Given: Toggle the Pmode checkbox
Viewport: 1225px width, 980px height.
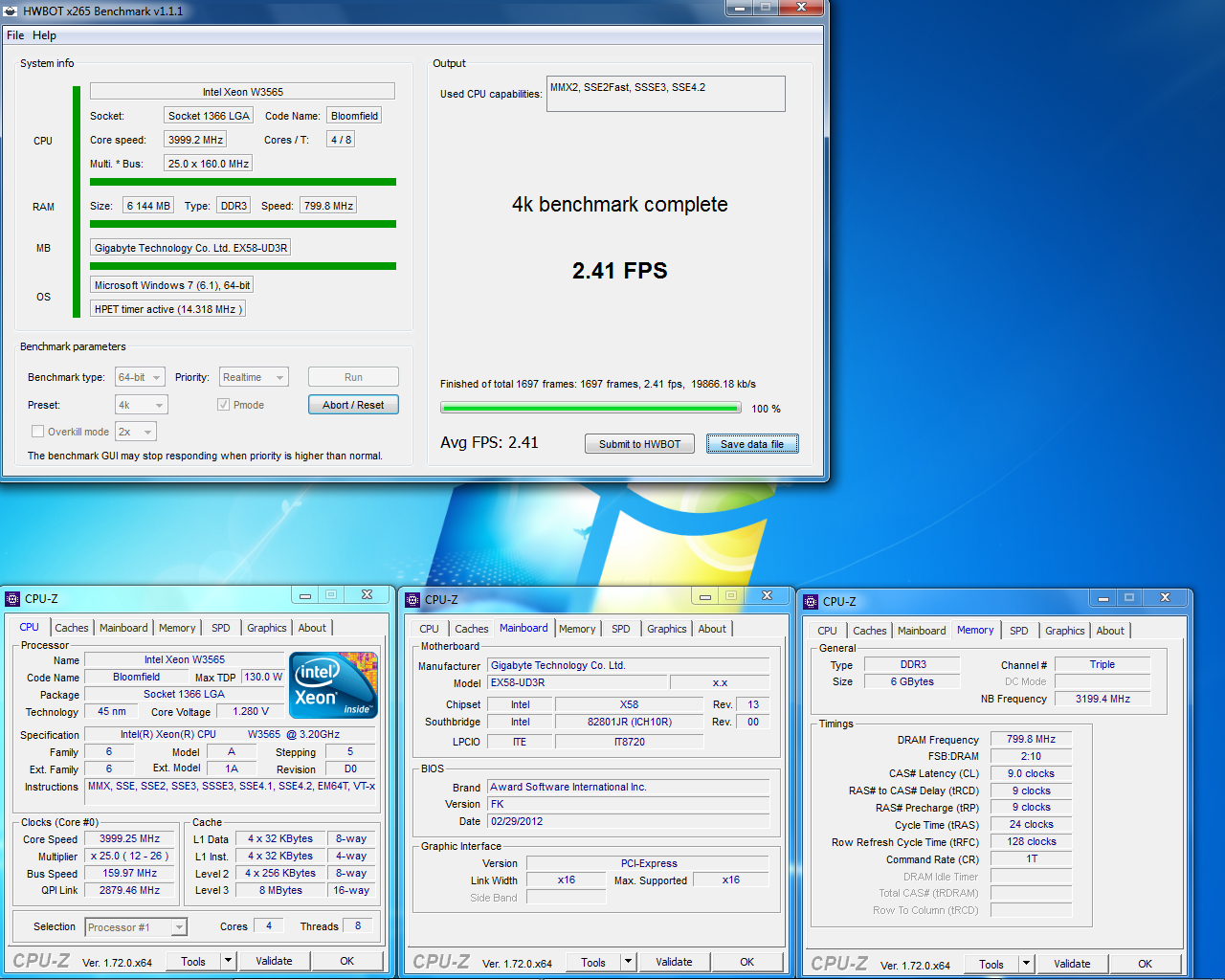Looking at the screenshot, I should click(223, 405).
